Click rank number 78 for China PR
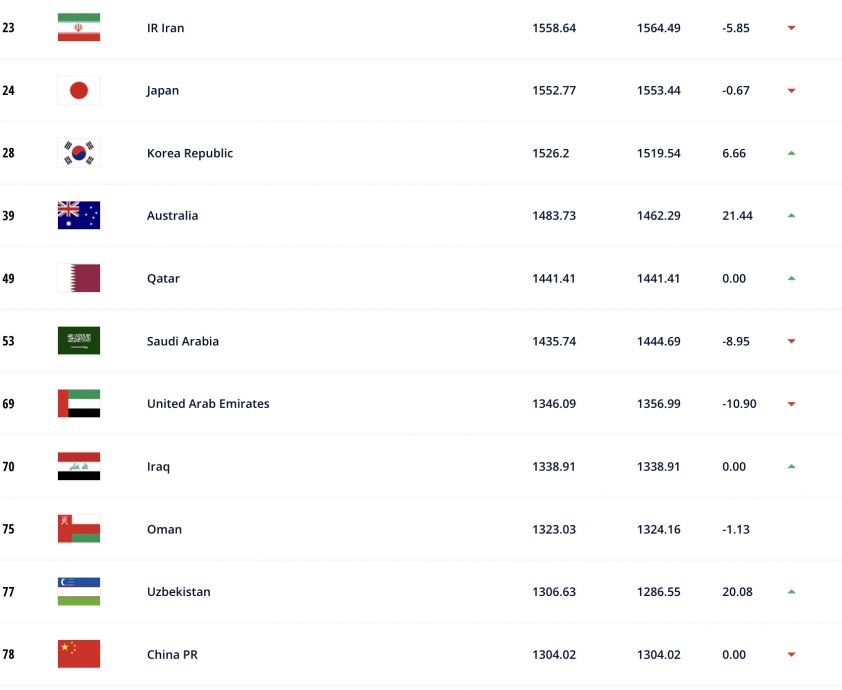This screenshot has height=690, width=842. tap(8, 655)
